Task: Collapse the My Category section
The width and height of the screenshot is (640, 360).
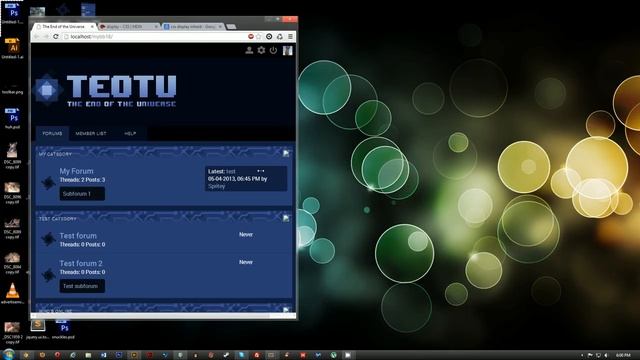Action: (x=286, y=153)
